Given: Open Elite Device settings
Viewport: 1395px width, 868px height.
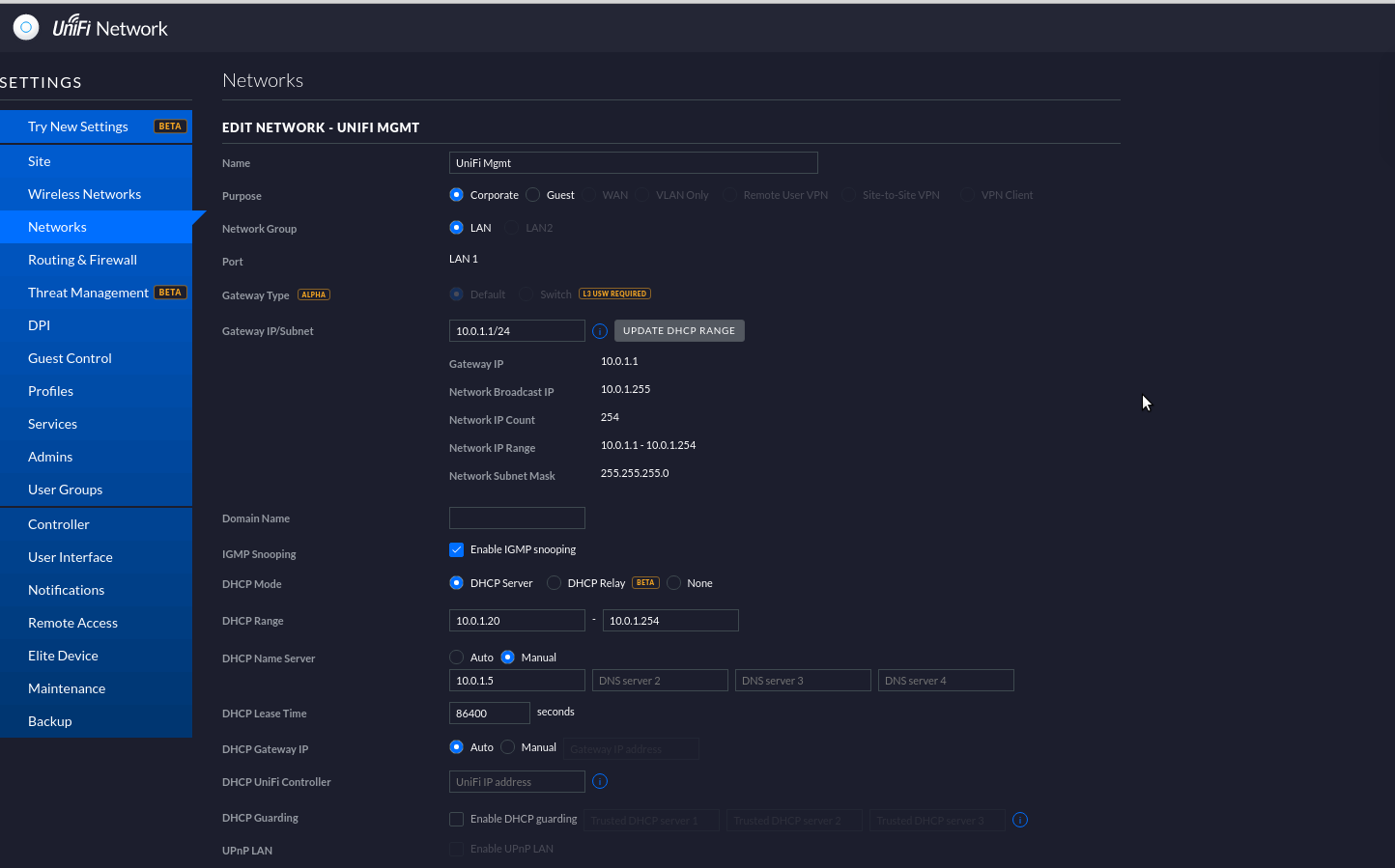Looking at the screenshot, I should (96, 656).
